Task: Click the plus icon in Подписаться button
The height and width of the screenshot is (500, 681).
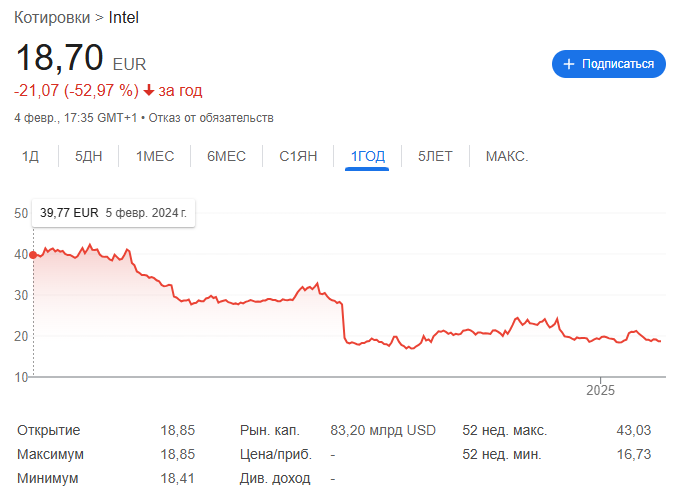Action: [569, 64]
